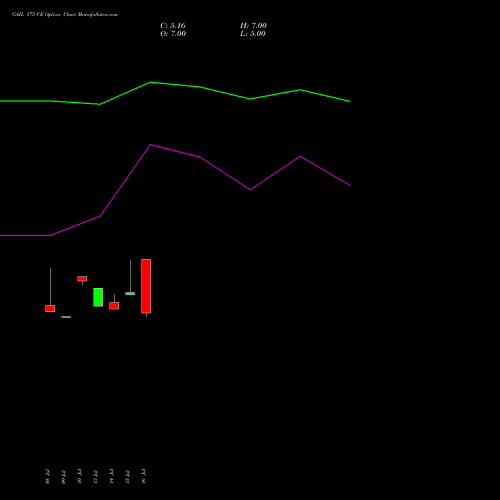
Task: Select the small red candle left of the tallest candle's neighbor with short wick
Action: [114, 306]
